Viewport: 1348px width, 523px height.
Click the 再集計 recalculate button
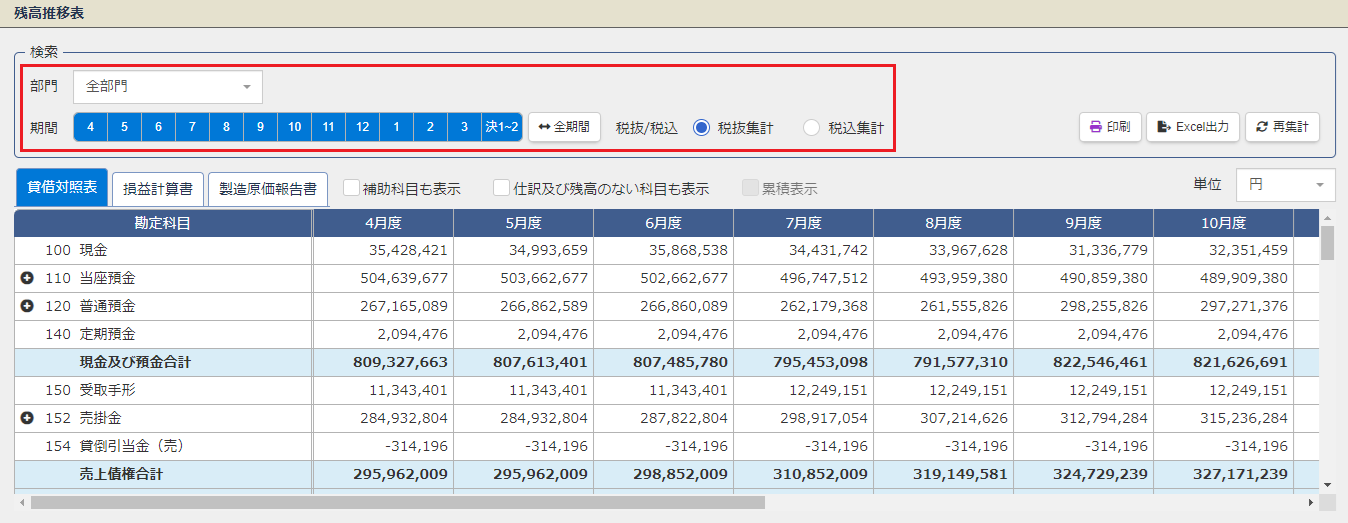1282,127
